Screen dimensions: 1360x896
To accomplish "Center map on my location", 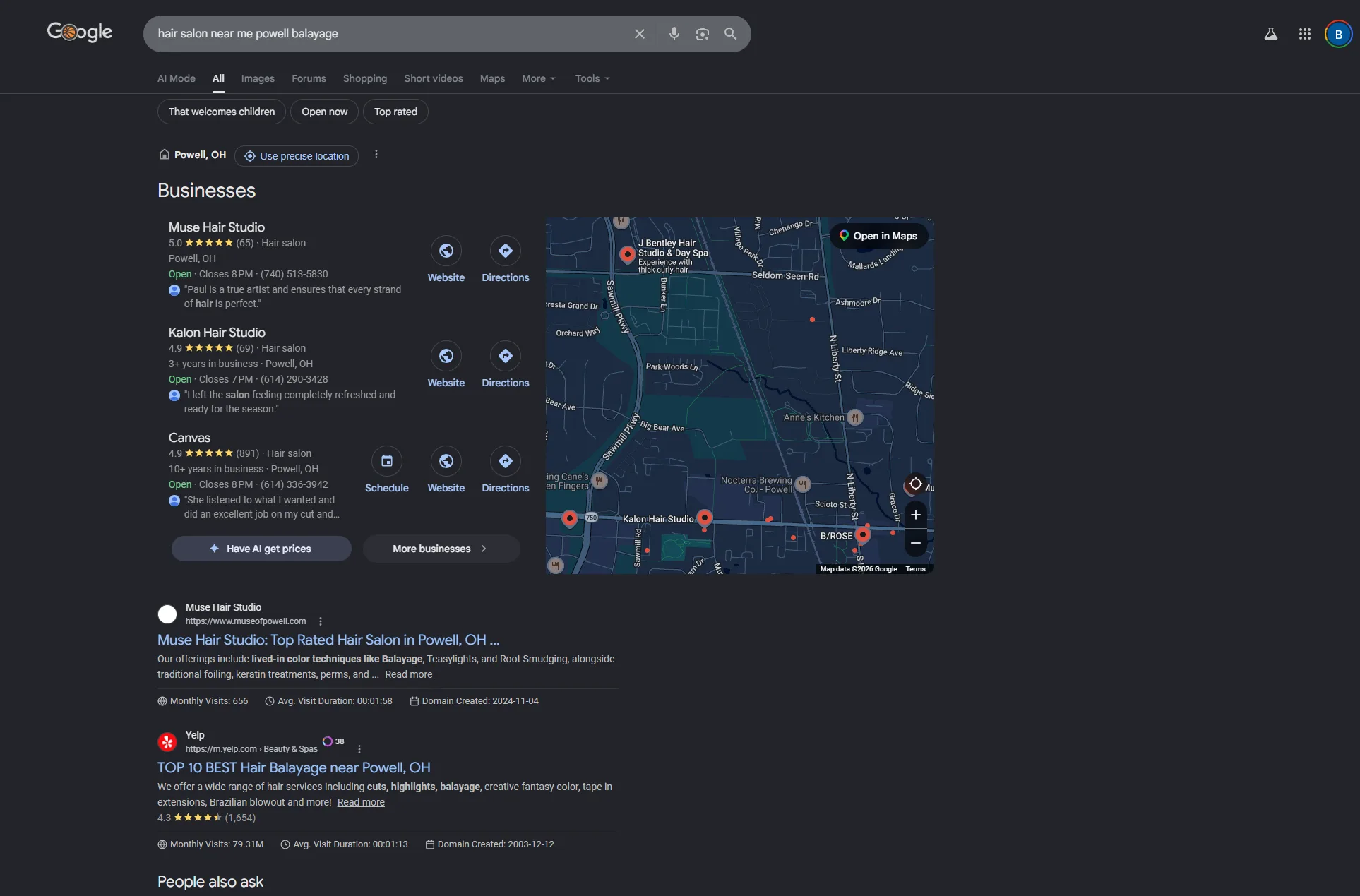I will click(x=915, y=484).
